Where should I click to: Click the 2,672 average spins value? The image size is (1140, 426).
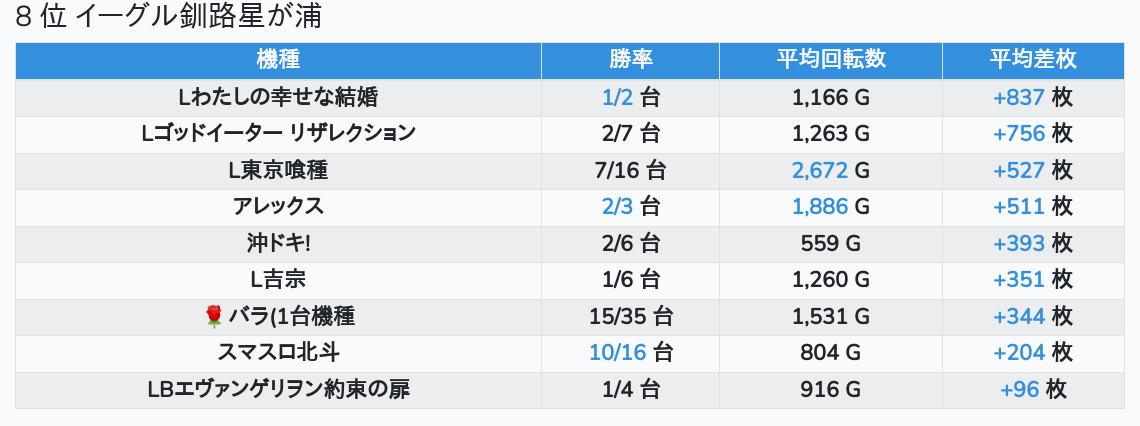pyautogui.click(x=820, y=170)
